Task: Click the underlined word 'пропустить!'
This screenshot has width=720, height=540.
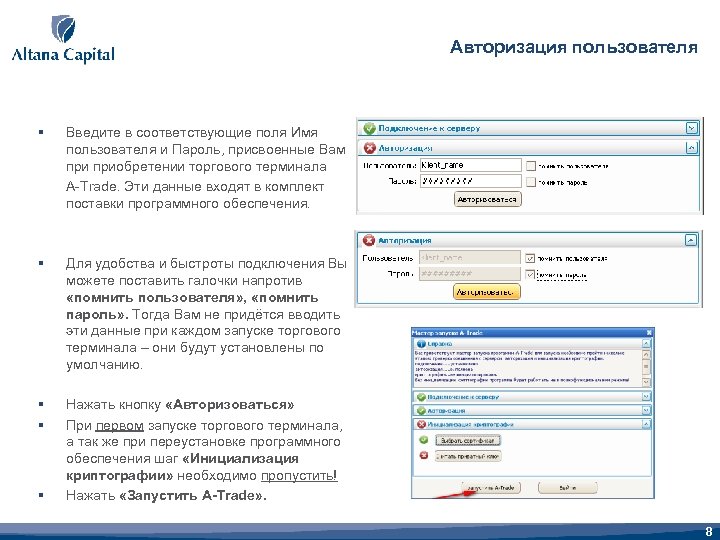Action: tap(299, 475)
